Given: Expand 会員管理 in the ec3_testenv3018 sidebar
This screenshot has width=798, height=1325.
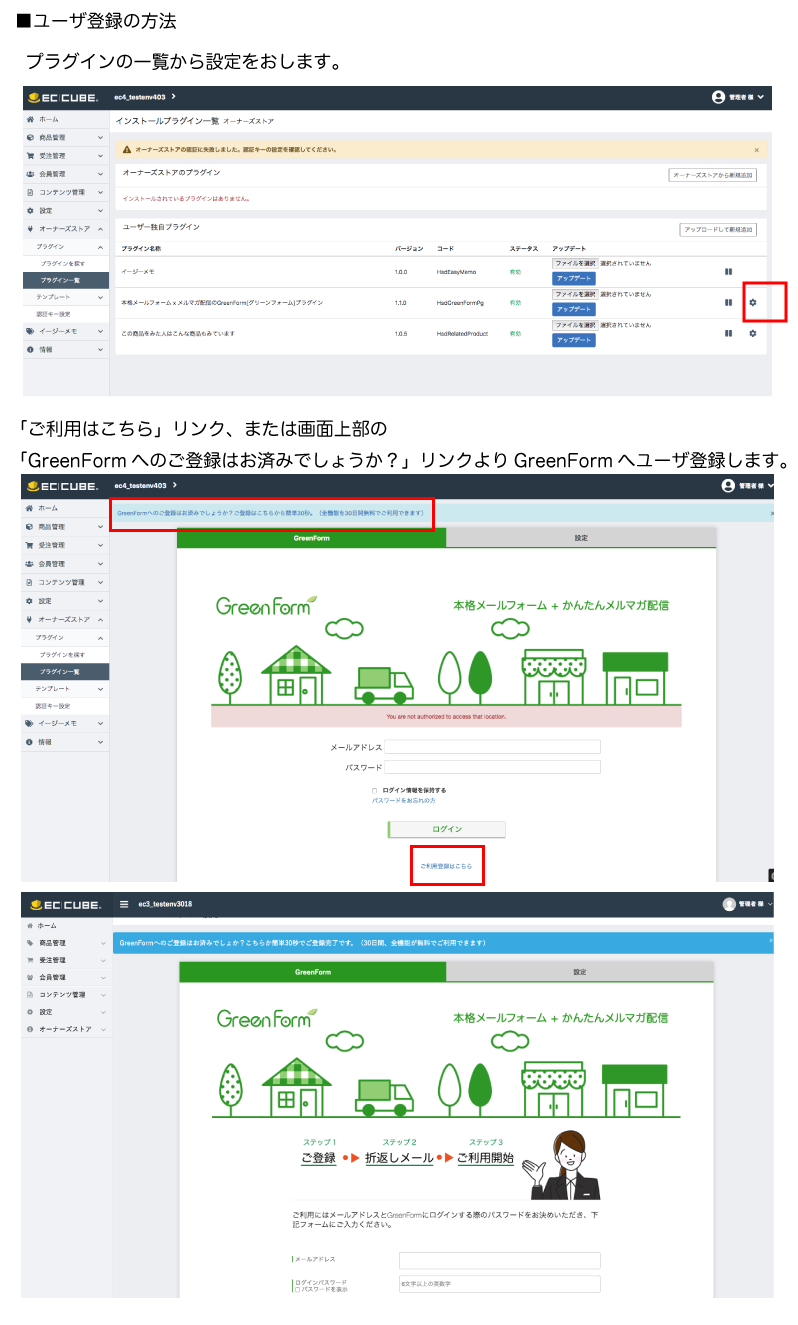Looking at the screenshot, I should tap(65, 977).
